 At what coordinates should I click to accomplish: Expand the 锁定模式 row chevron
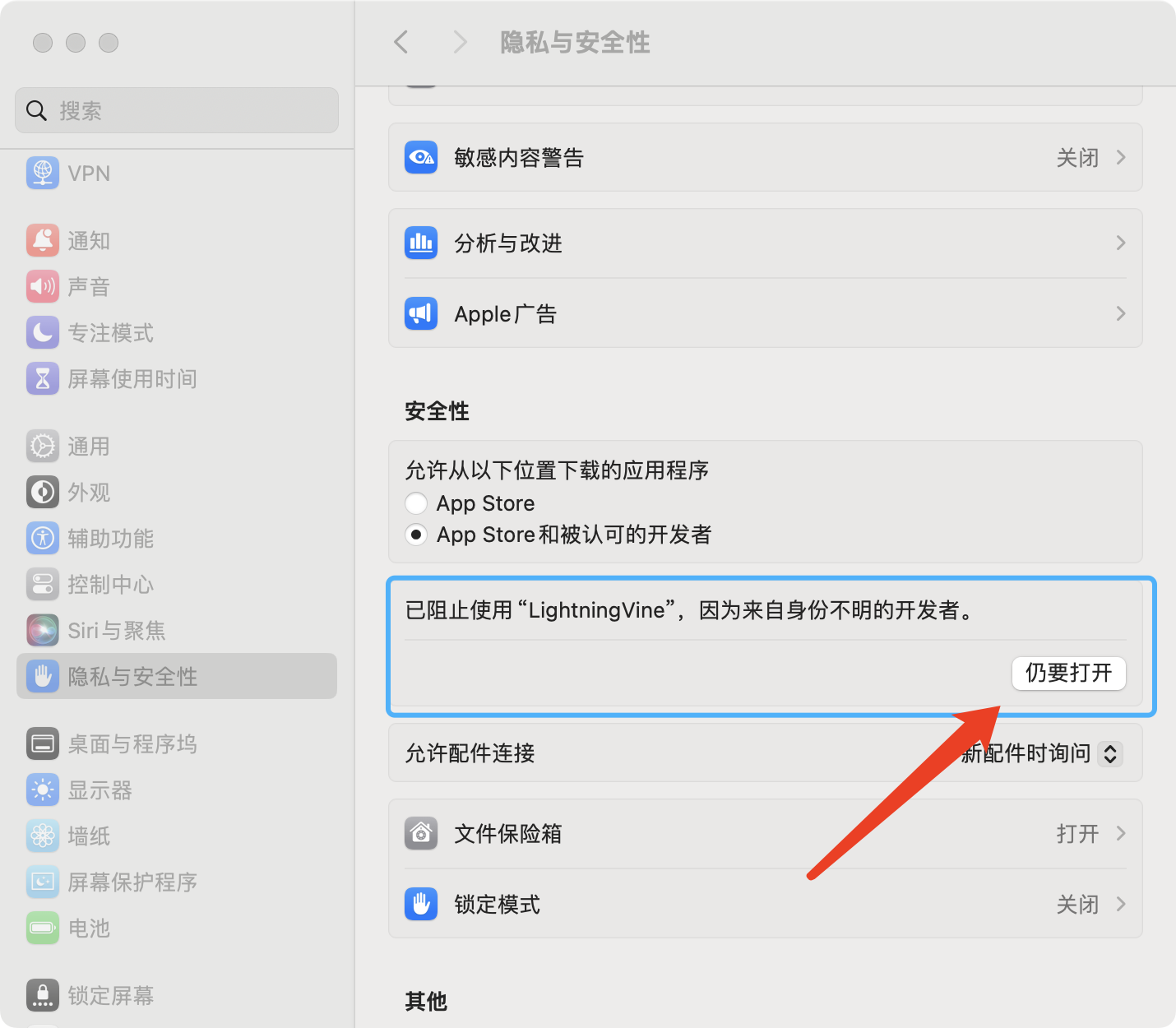tap(1120, 904)
